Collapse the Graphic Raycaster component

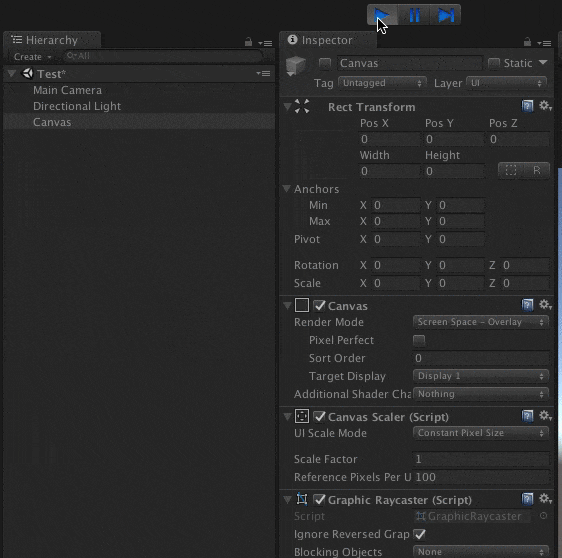[x=287, y=499]
